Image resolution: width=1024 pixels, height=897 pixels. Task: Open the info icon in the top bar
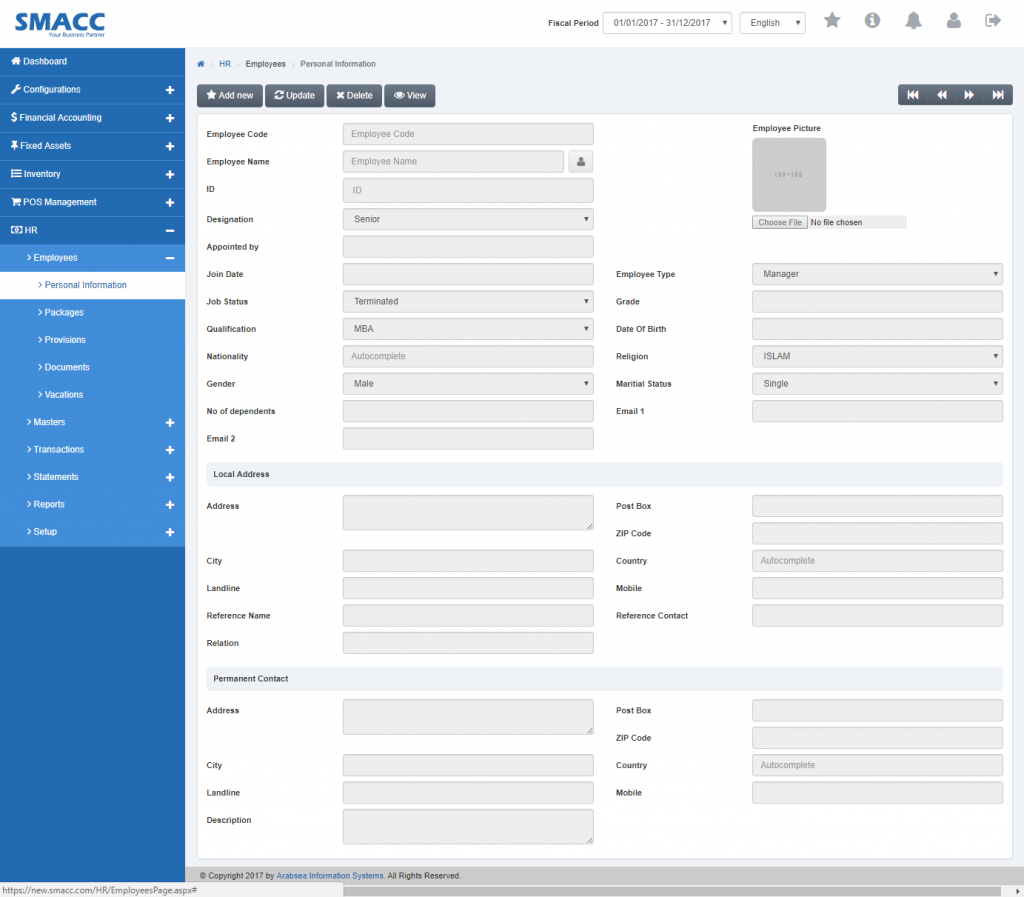click(872, 20)
